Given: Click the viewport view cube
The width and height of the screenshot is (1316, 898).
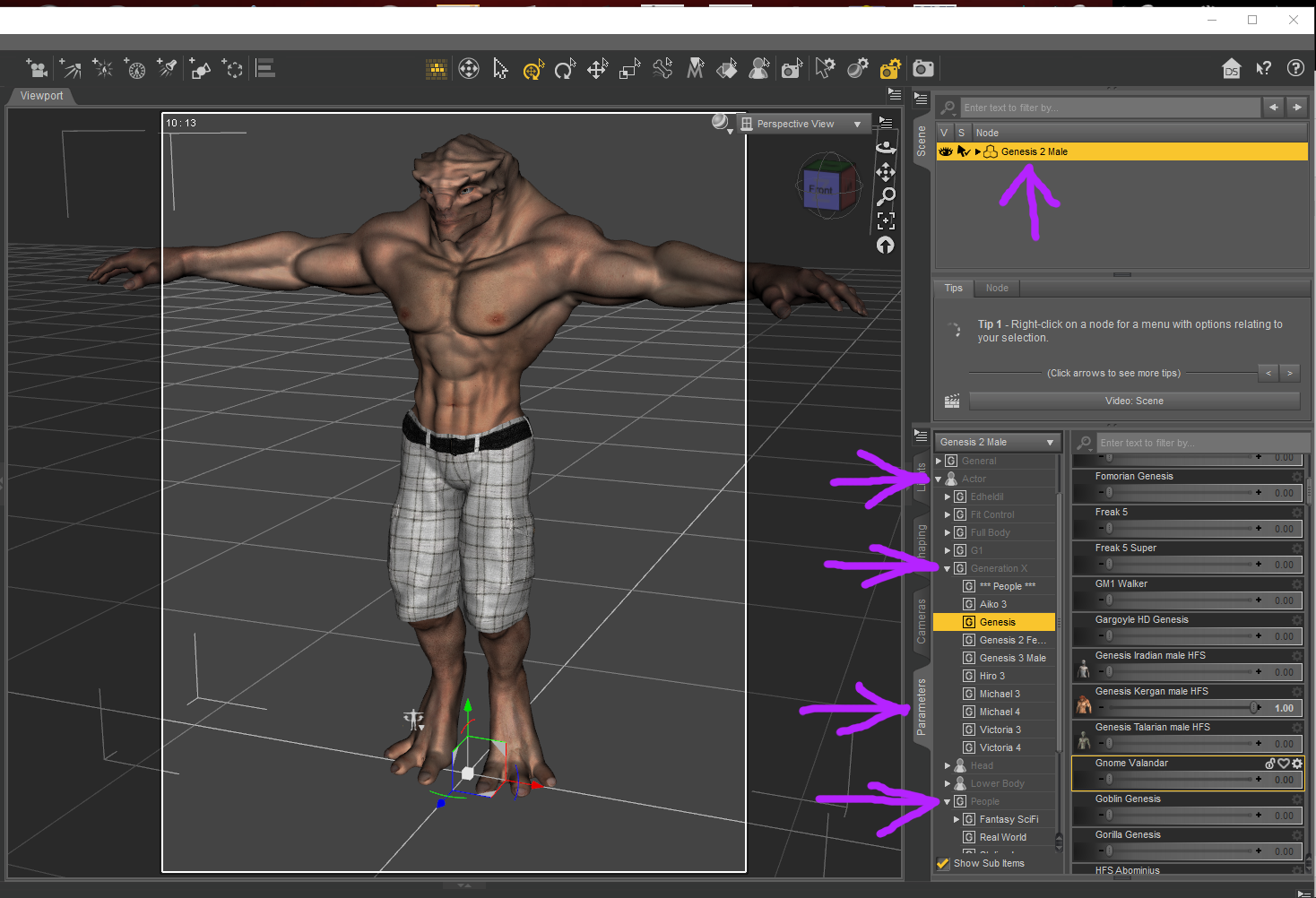Looking at the screenshot, I should tap(827, 186).
